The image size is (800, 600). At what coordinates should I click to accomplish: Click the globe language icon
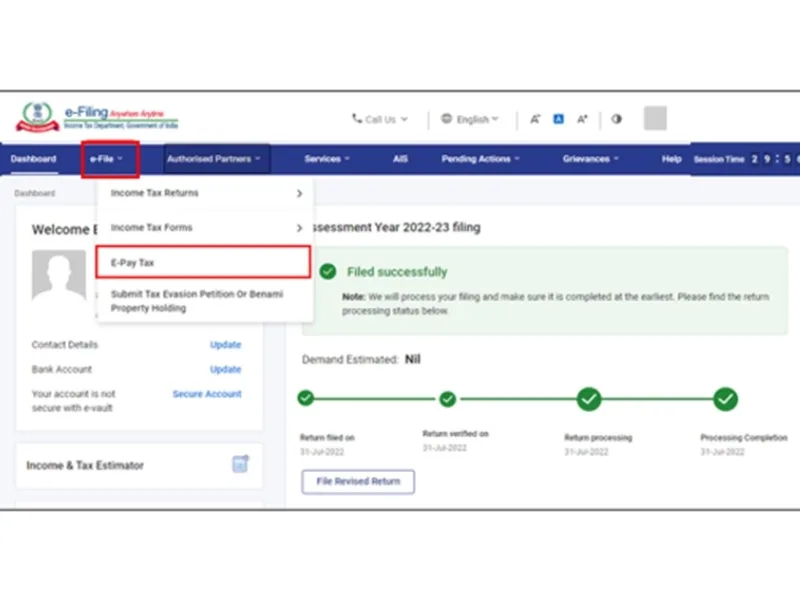pyautogui.click(x=446, y=118)
